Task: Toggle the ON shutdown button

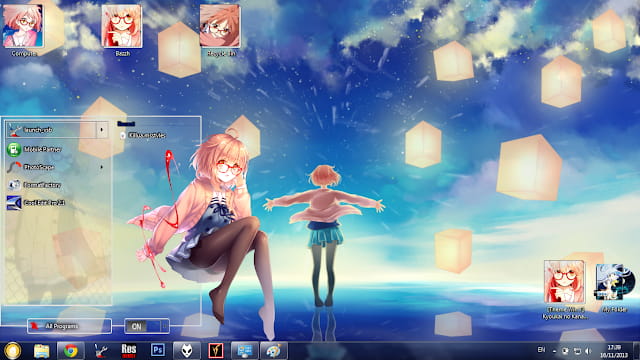Action: click(142, 326)
